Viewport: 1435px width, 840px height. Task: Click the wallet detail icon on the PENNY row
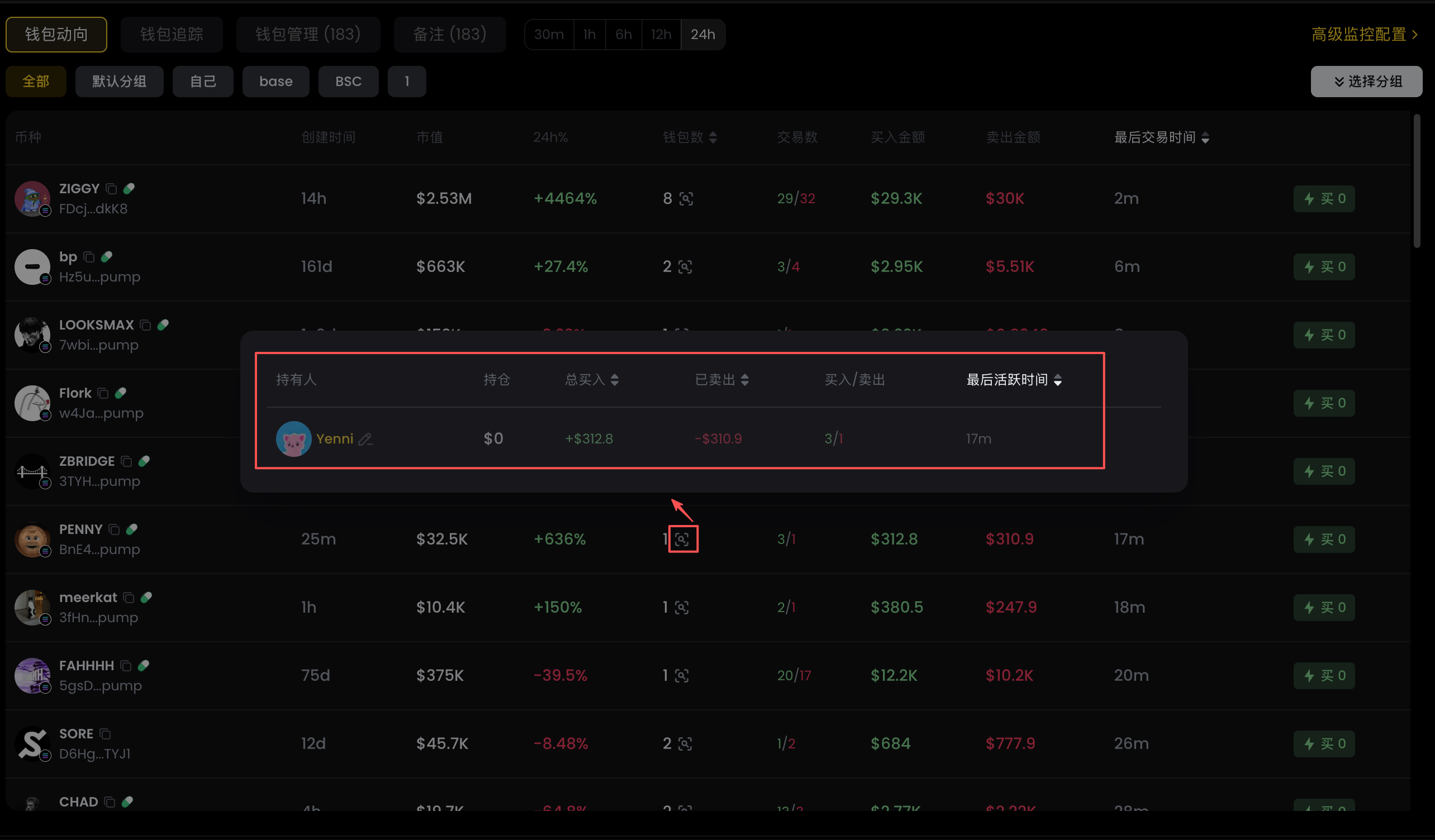[682, 539]
